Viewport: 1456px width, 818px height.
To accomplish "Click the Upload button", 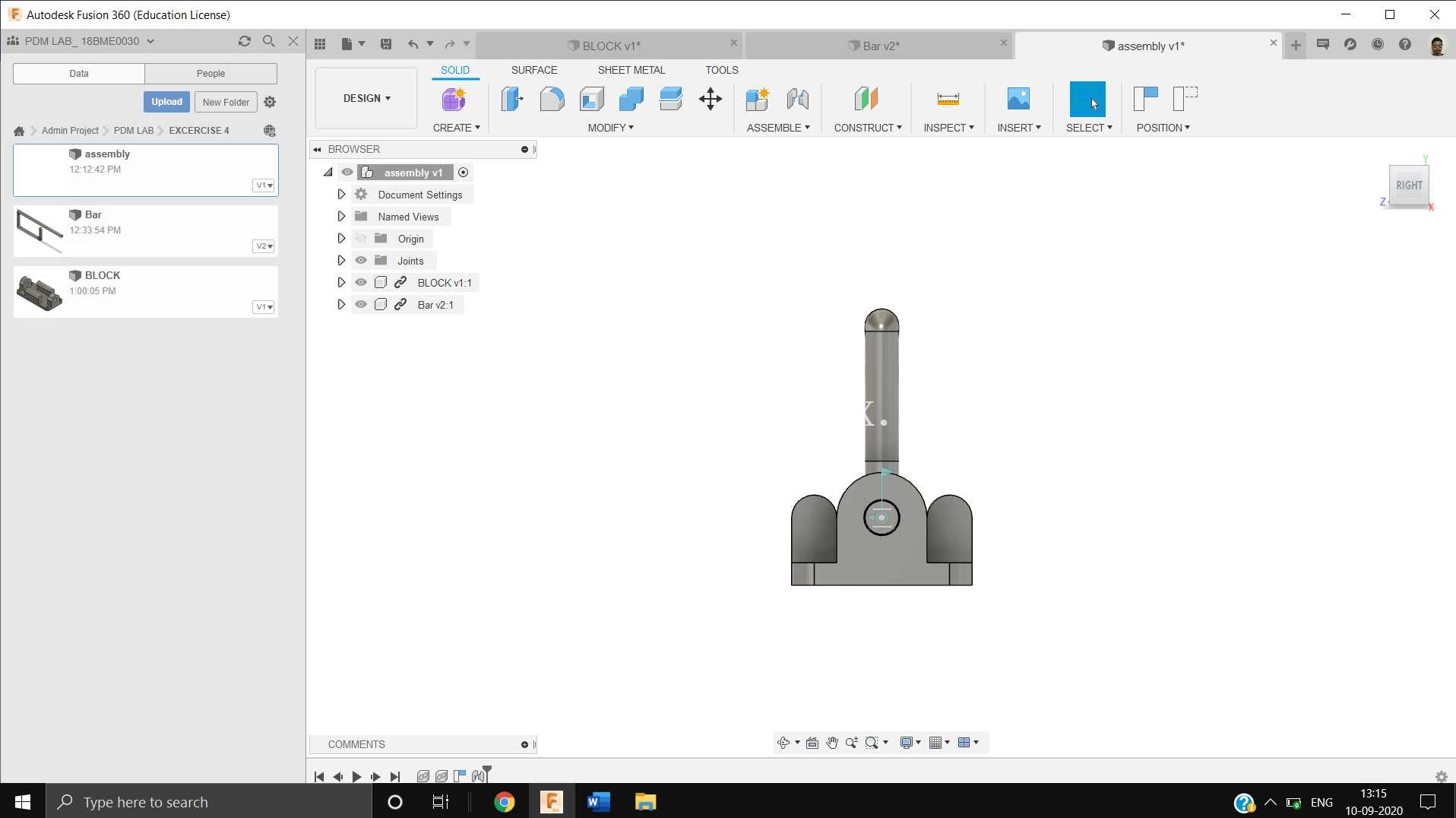I will pos(166,102).
